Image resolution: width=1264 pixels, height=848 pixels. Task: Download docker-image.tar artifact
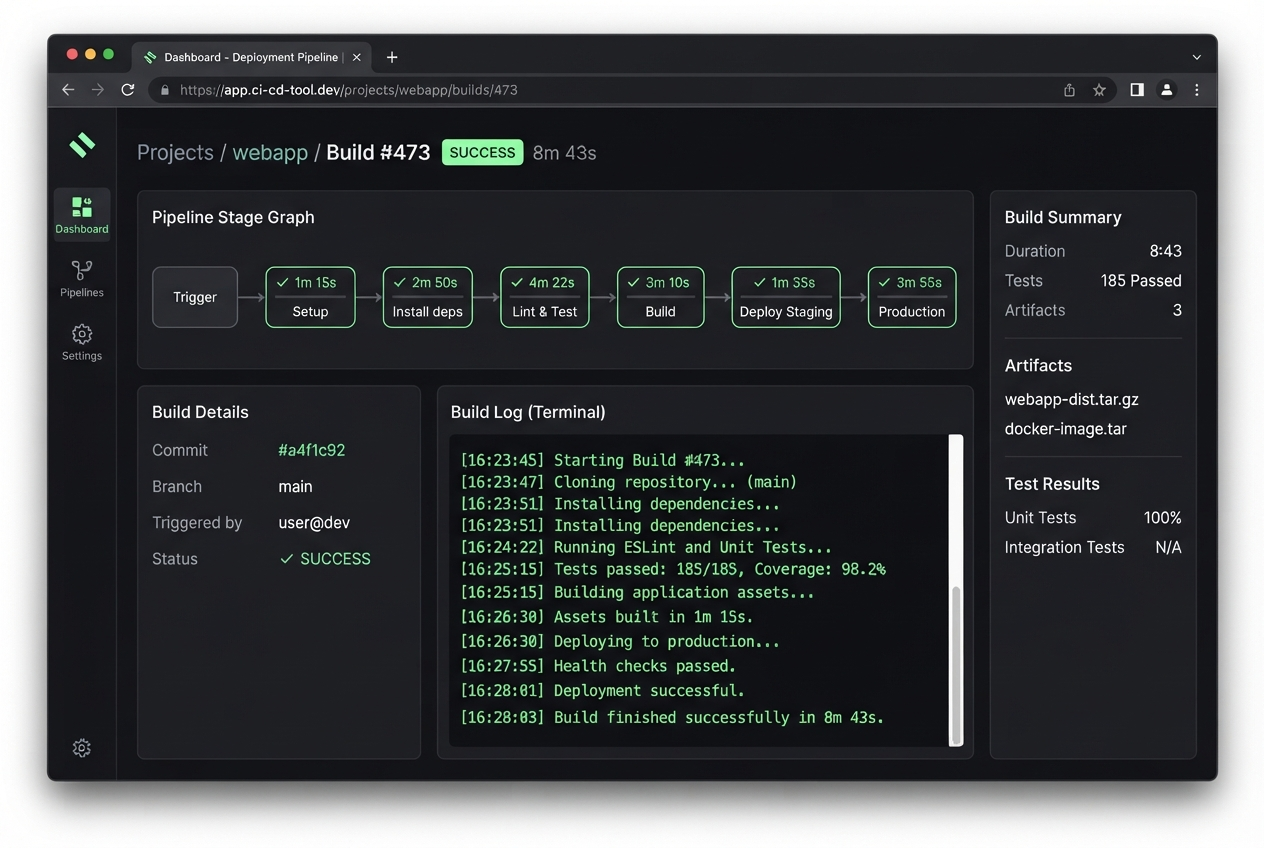(1065, 429)
